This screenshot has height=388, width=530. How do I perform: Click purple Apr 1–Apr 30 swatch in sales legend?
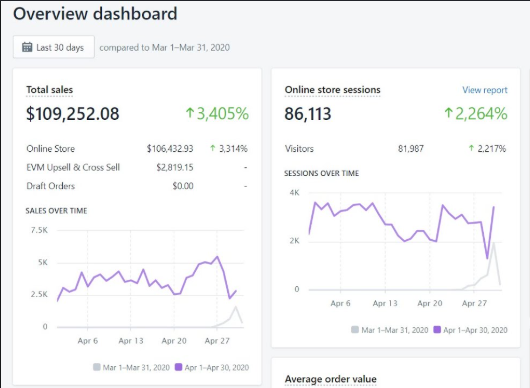[x=178, y=367]
